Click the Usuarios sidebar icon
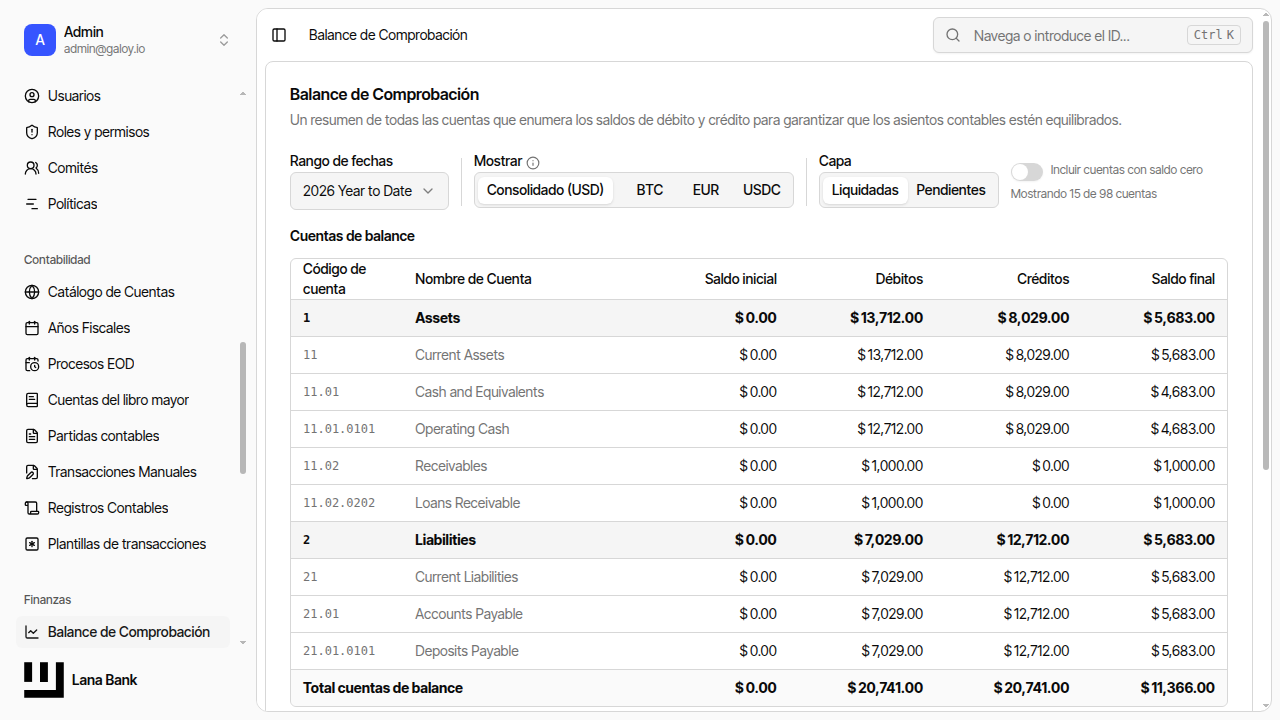 (32, 96)
